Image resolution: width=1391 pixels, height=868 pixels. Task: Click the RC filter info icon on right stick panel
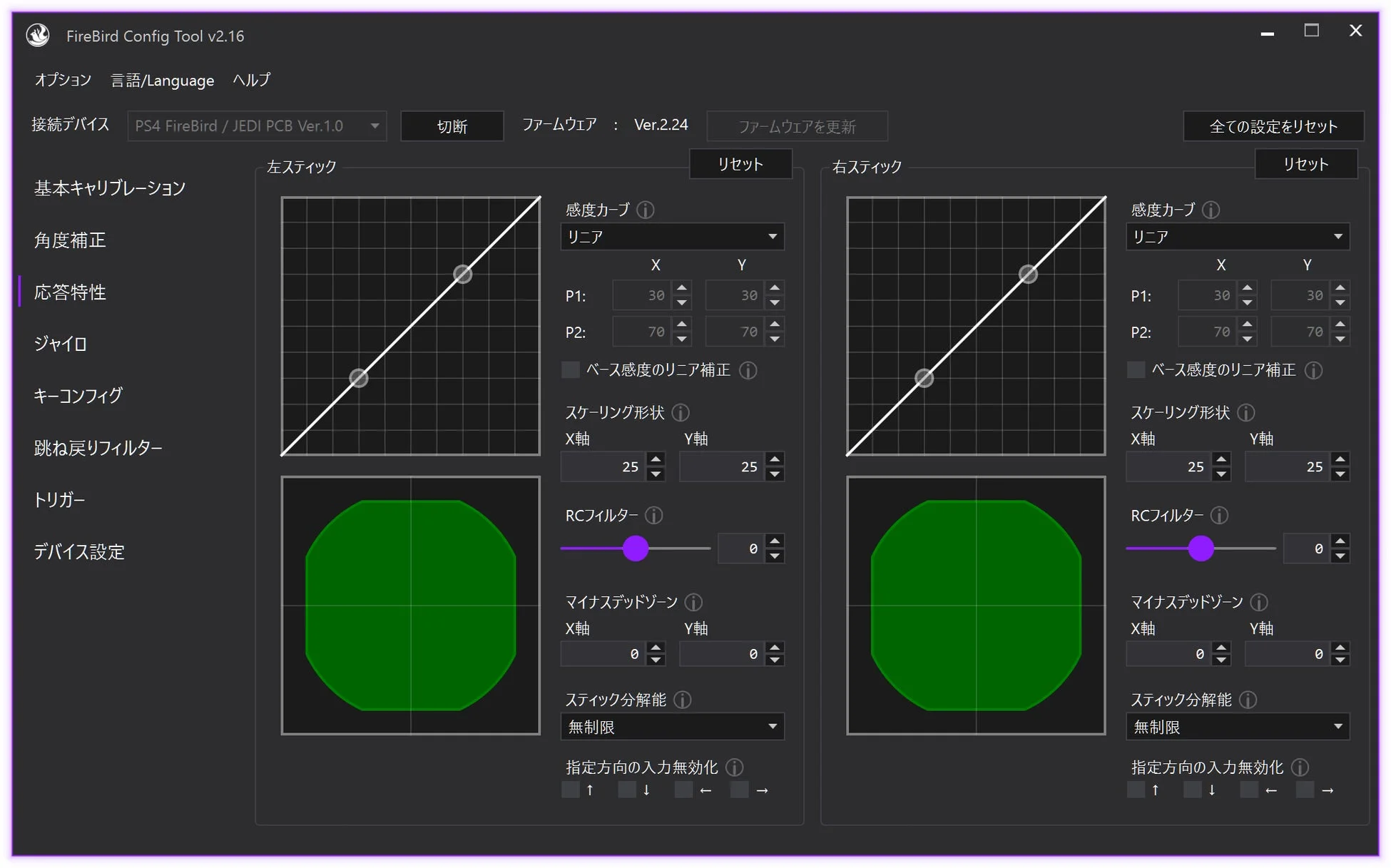pos(1220,515)
